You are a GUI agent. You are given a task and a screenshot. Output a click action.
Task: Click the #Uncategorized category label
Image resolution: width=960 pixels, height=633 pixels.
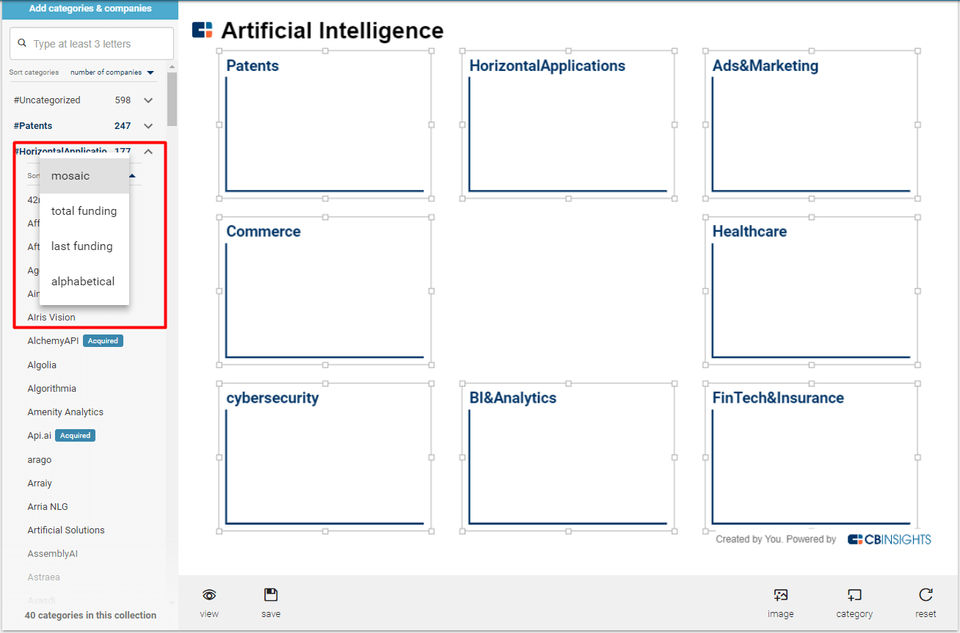(47, 100)
